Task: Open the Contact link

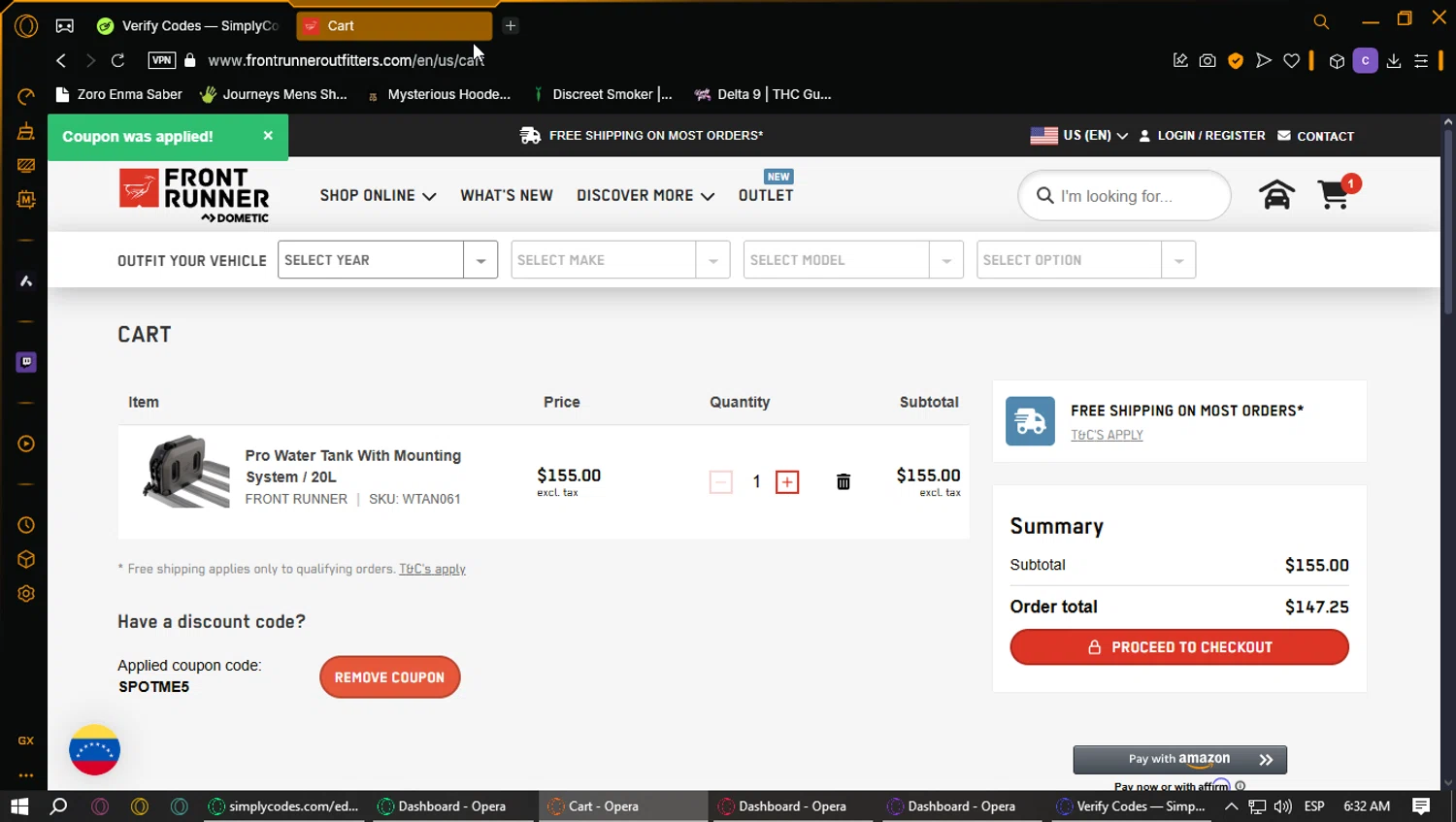Action: click(1315, 136)
